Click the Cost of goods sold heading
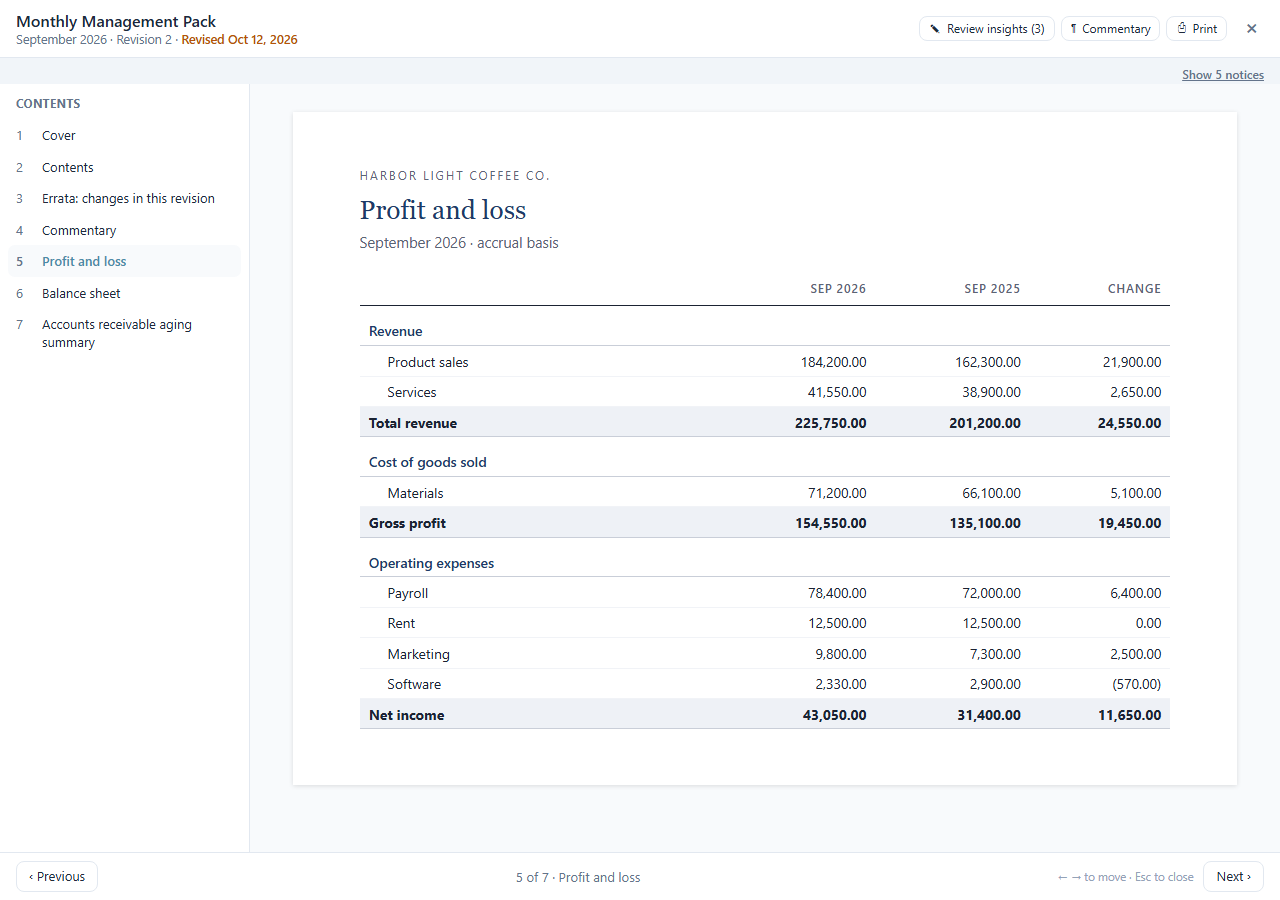This screenshot has height=900, width=1280. tap(428, 462)
